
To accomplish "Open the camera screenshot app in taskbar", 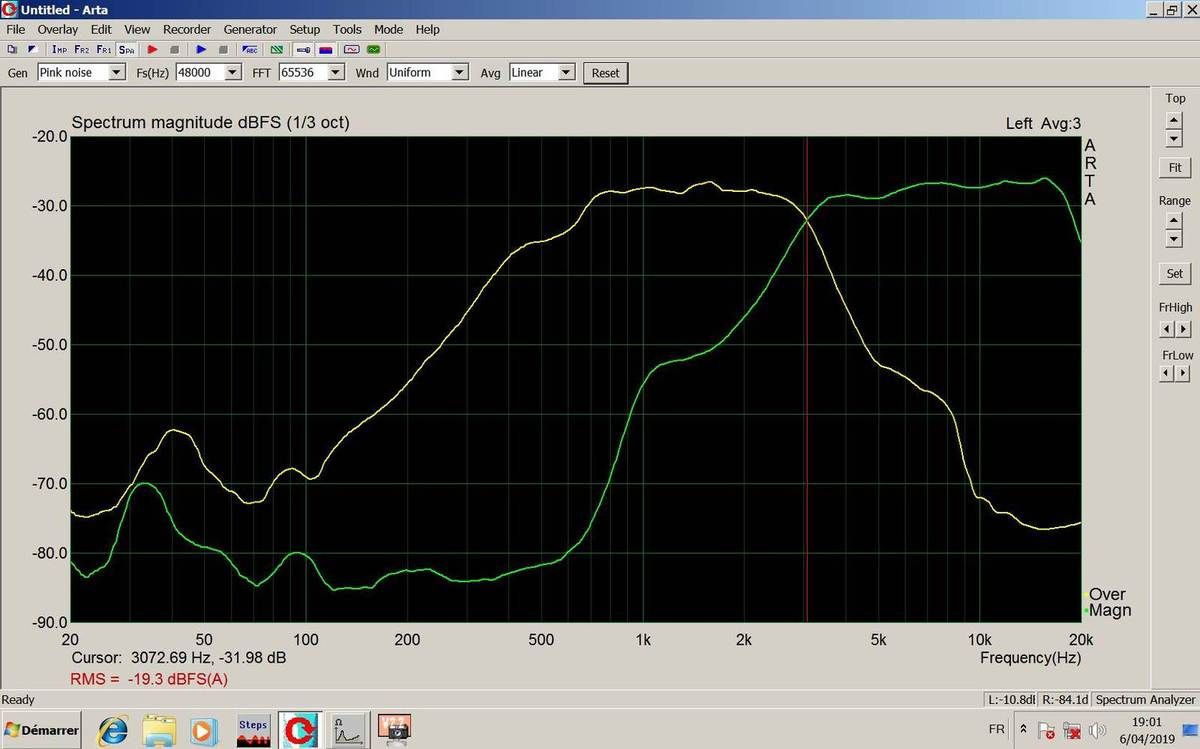I will point(394,730).
